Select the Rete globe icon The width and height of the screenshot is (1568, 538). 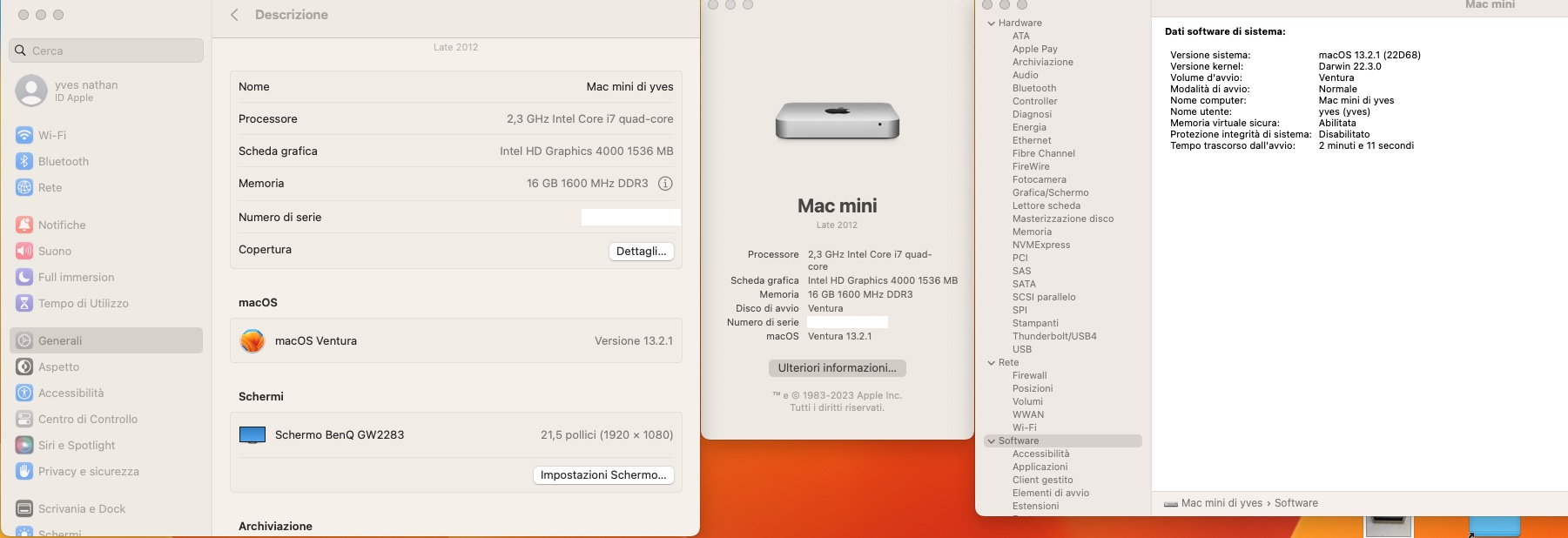[x=24, y=187]
